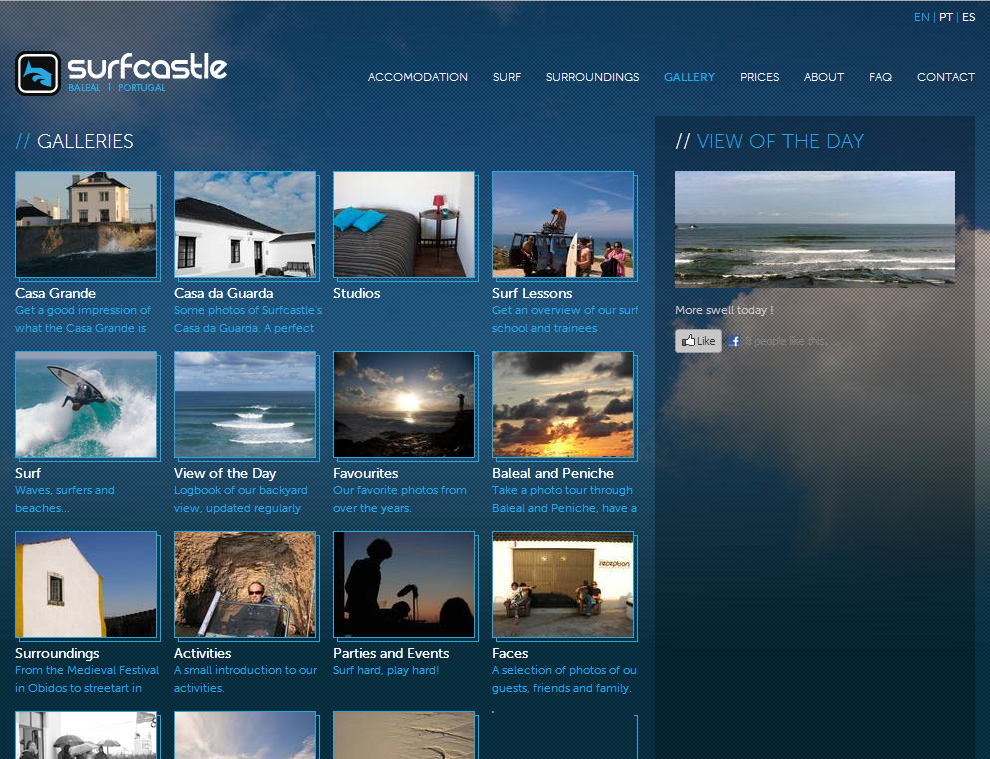Switch language to PT
The width and height of the screenshot is (990, 759).
click(x=945, y=17)
